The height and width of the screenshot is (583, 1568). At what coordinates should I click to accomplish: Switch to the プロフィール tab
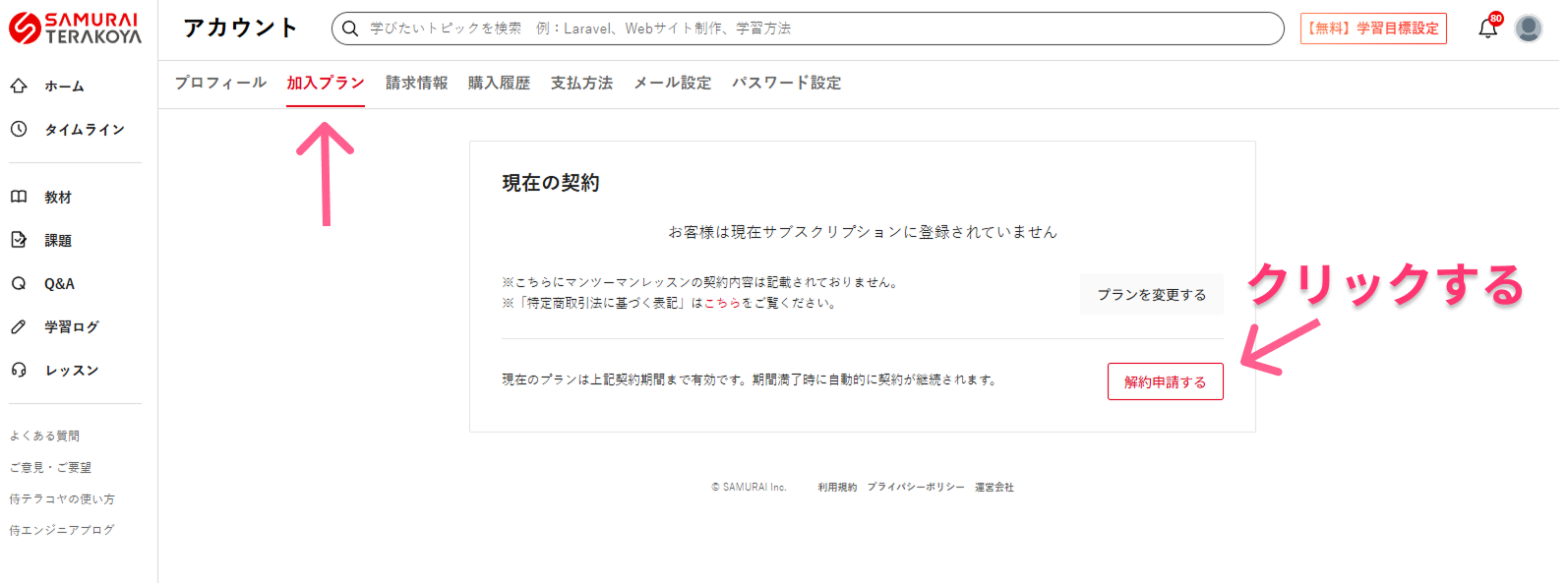tap(220, 83)
